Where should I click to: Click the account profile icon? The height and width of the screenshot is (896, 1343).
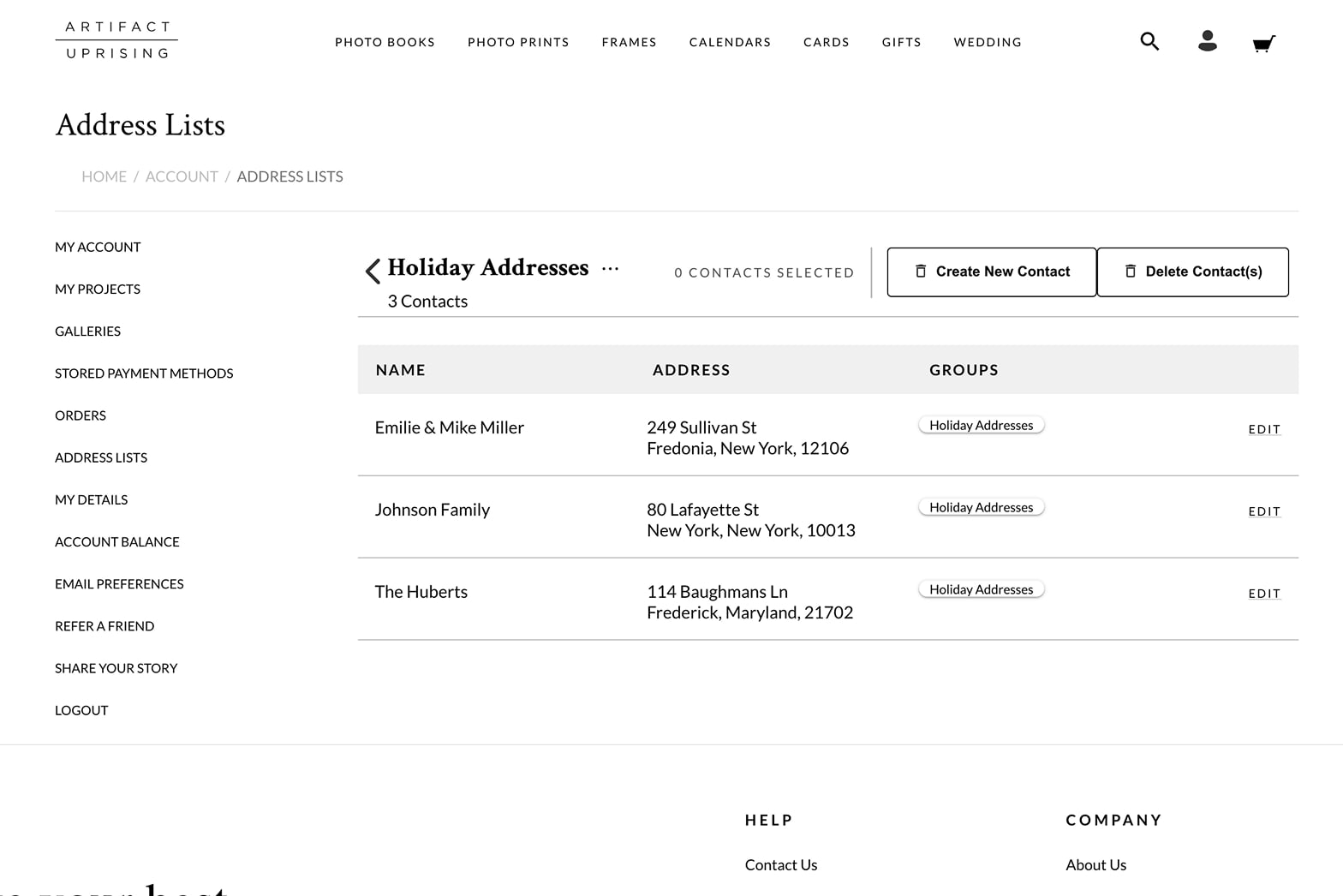1207,41
